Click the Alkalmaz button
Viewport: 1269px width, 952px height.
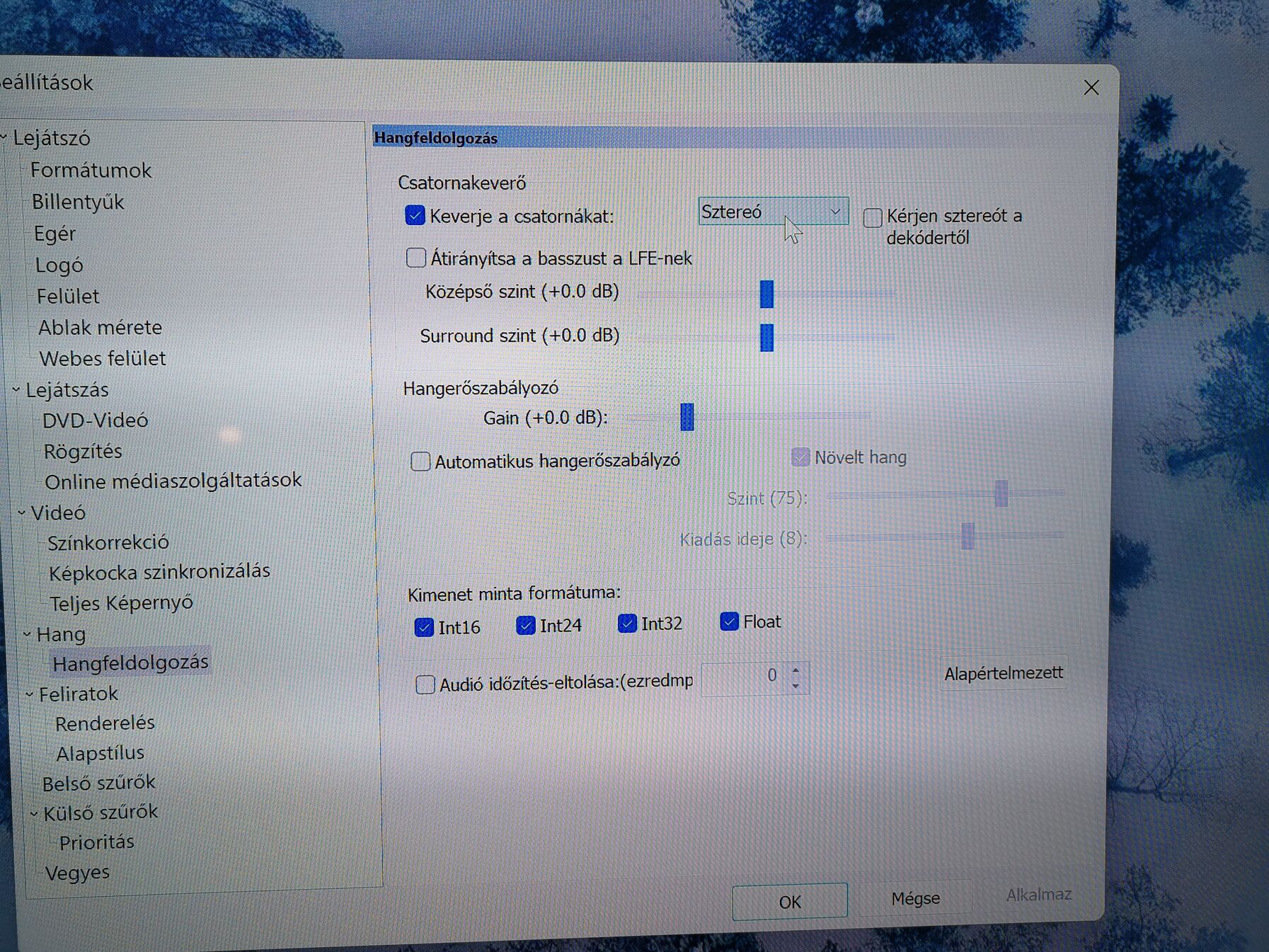pos(1039,895)
